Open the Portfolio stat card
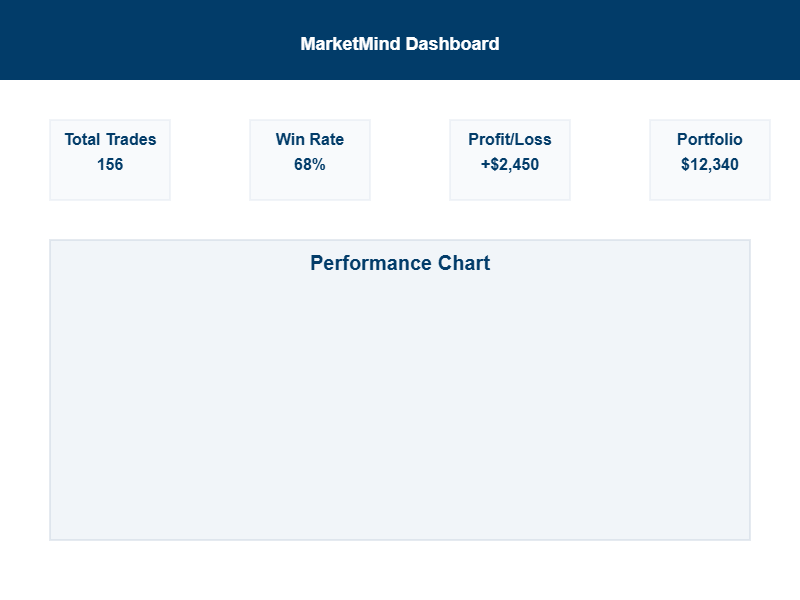This screenshot has width=800, height=600. (710, 186)
